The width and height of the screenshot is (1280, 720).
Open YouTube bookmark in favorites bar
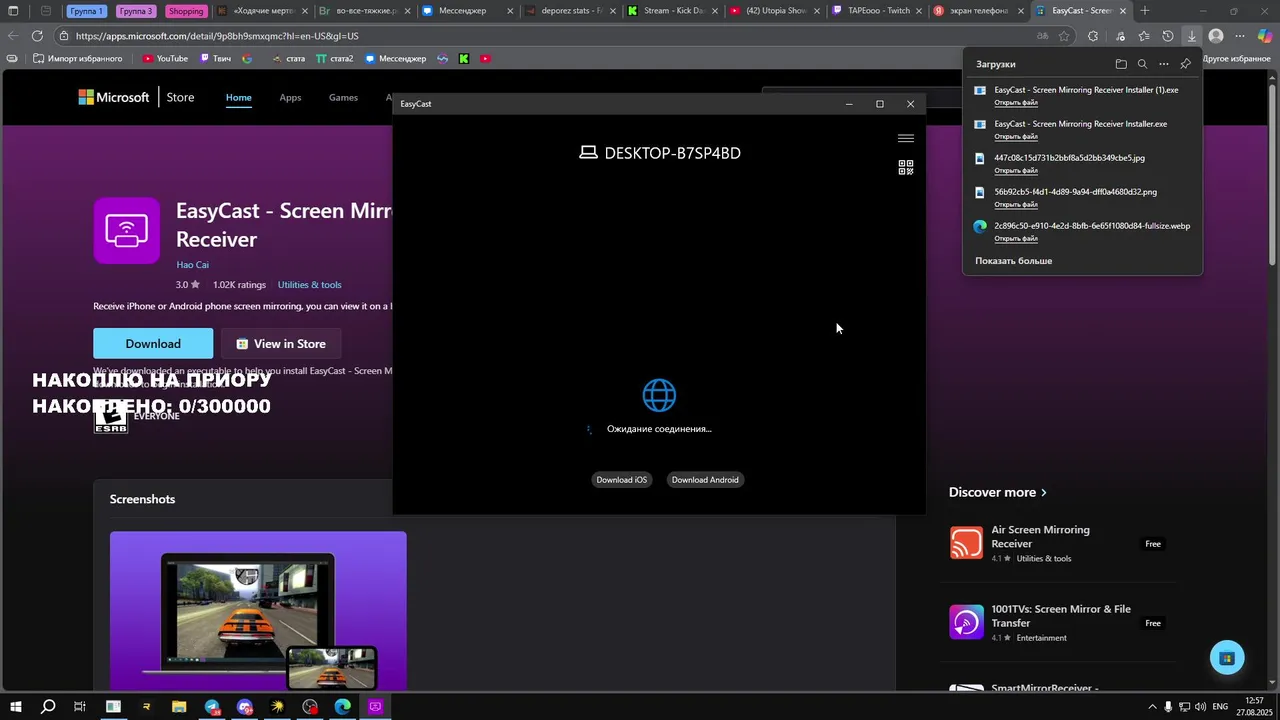tap(165, 59)
